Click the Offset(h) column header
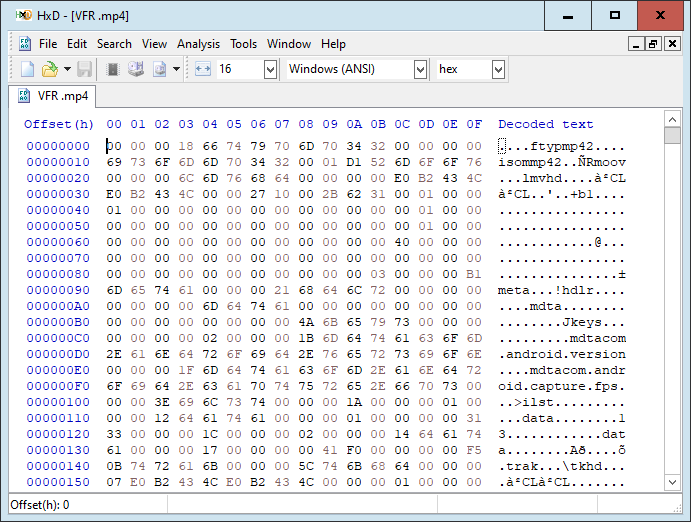The image size is (691, 522). (59, 124)
